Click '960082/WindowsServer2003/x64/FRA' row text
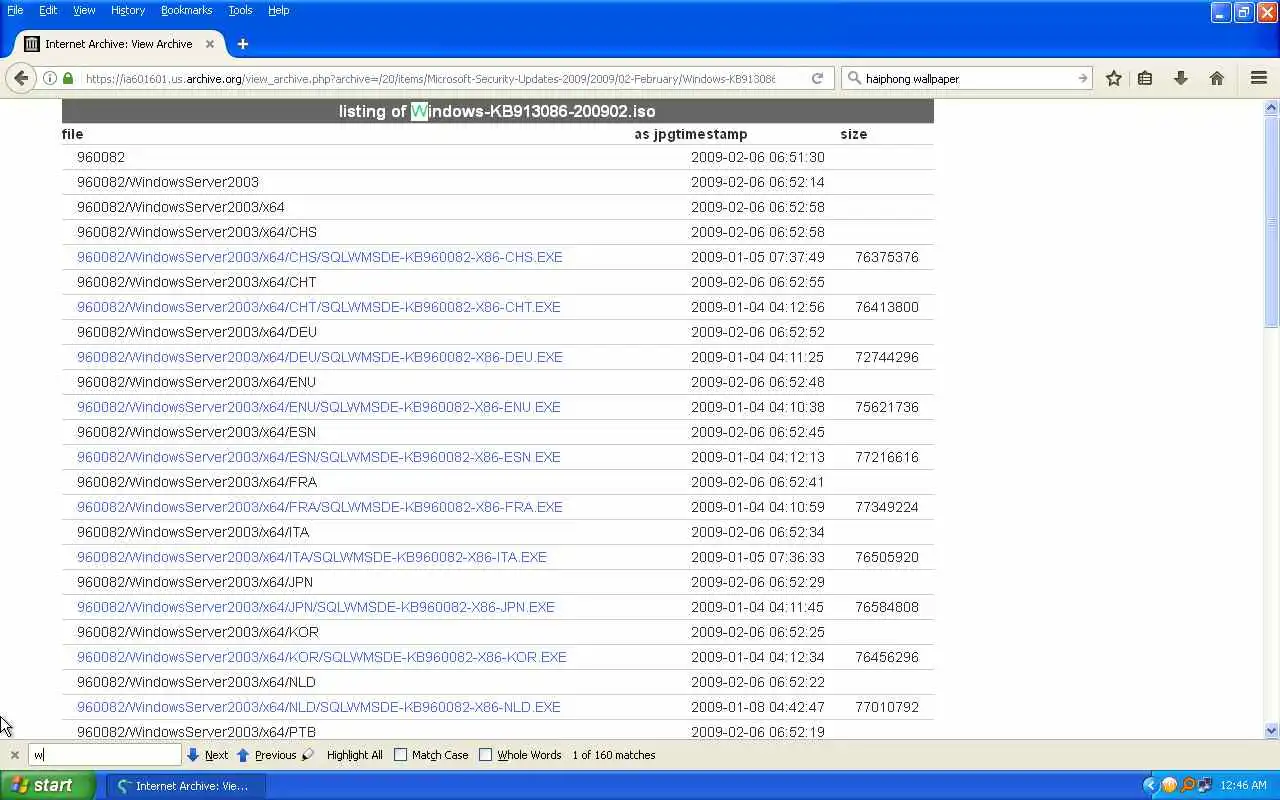The image size is (1280, 800). coord(197,482)
